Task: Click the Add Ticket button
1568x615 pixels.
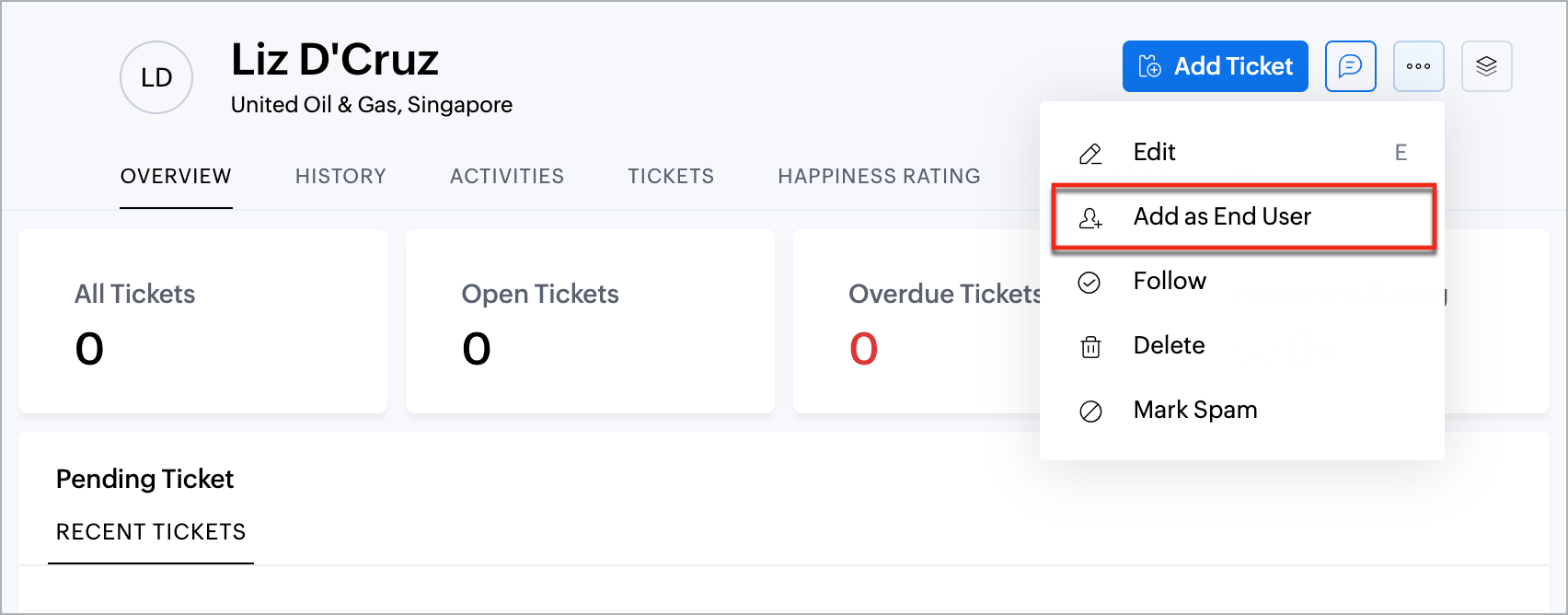Action: tap(1215, 66)
